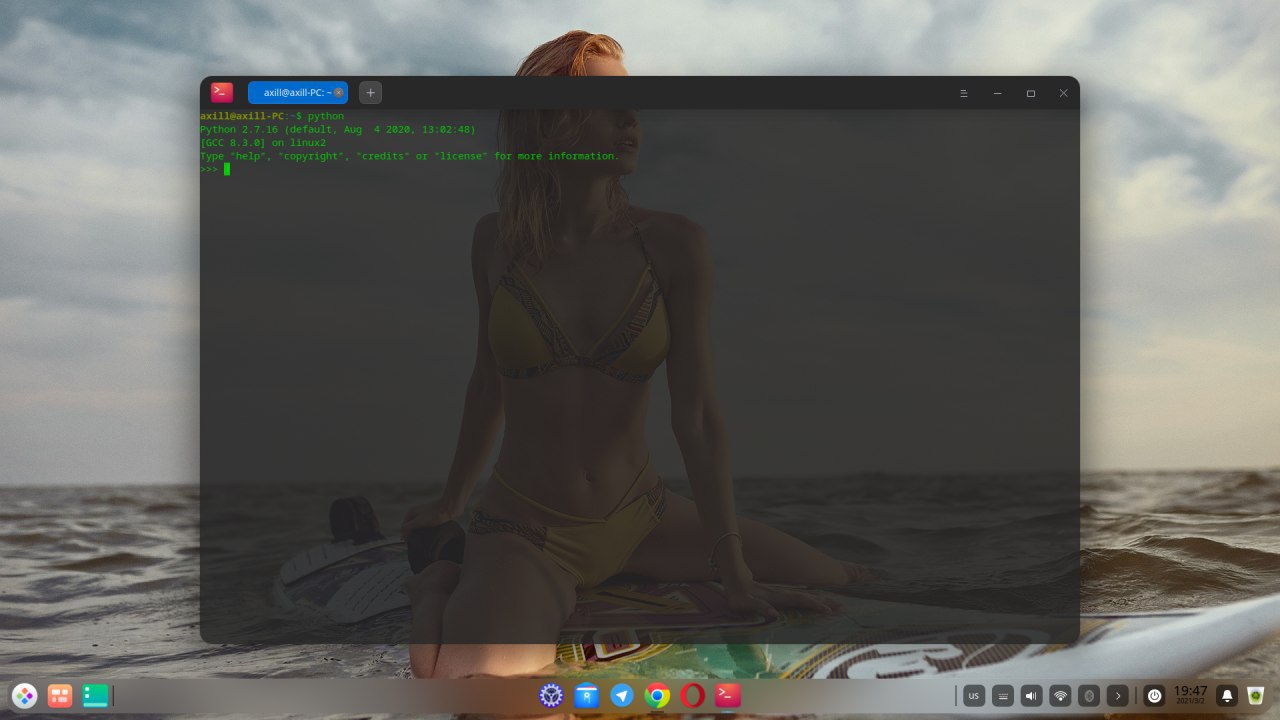The height and width of the screenshot is (720, 1280).
Task: Open Telegram from the dock
Action: pos(622,696)
